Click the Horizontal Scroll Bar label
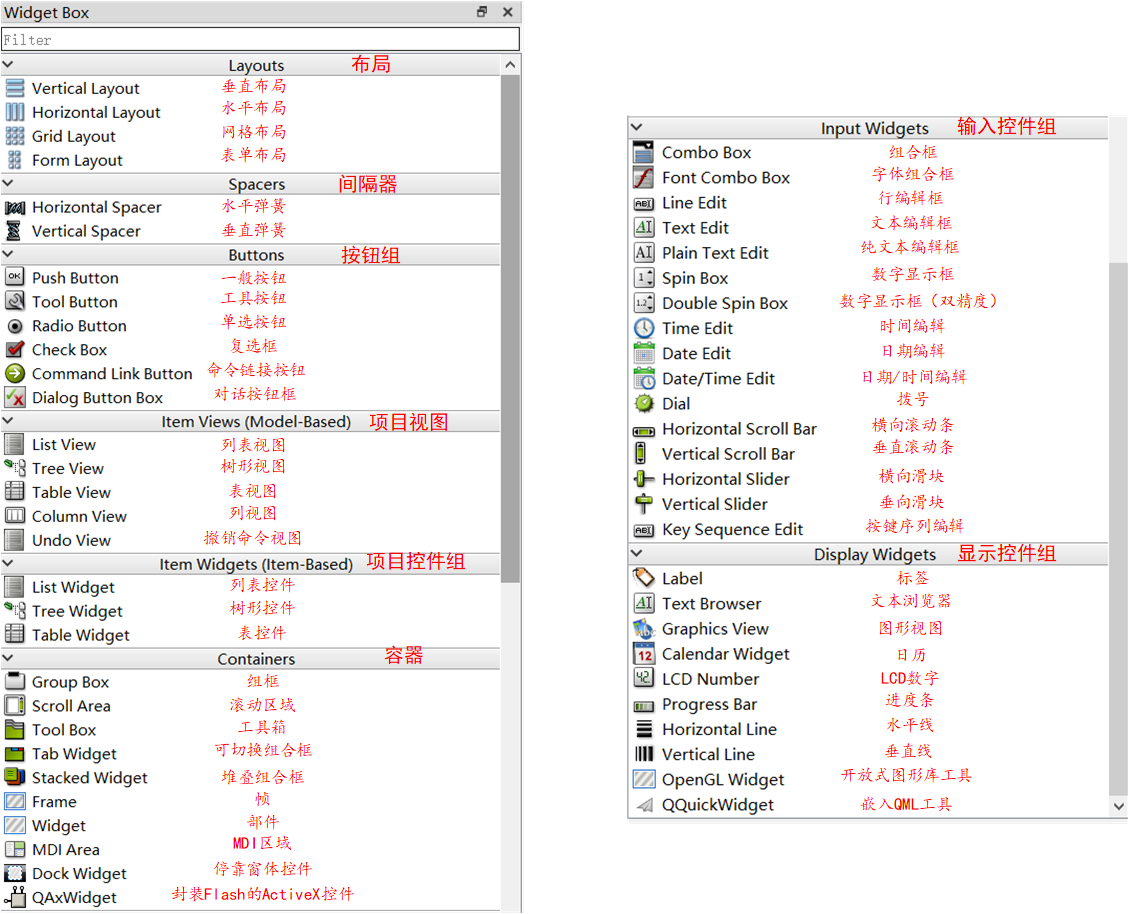Image resolution: width=1129 pixels, height=914 pixels. click(739, 429)
